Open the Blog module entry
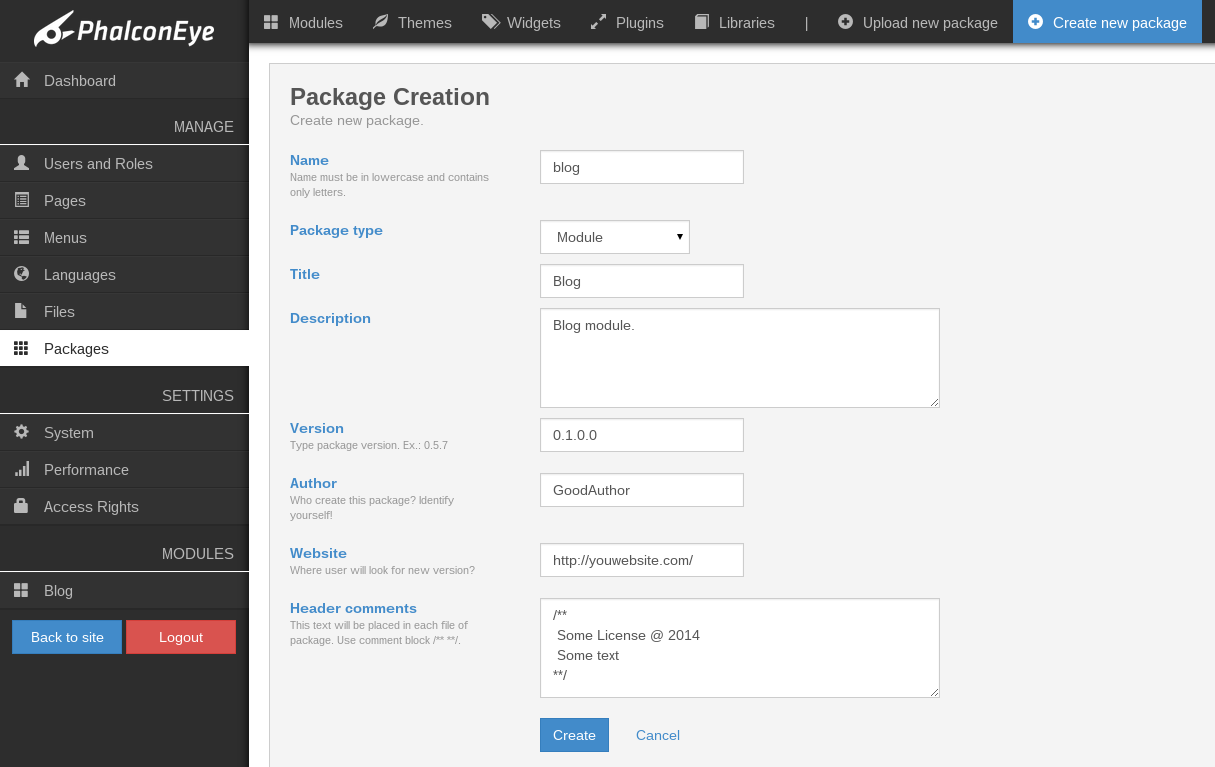Screen dimensions: 1215x767 pos(124,590)
